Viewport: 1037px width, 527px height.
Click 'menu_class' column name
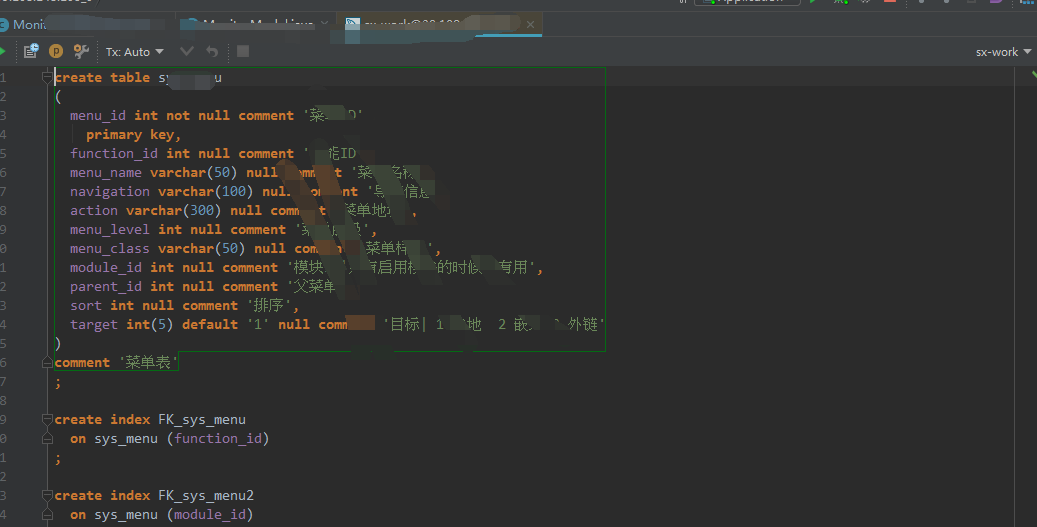point(110,249)
